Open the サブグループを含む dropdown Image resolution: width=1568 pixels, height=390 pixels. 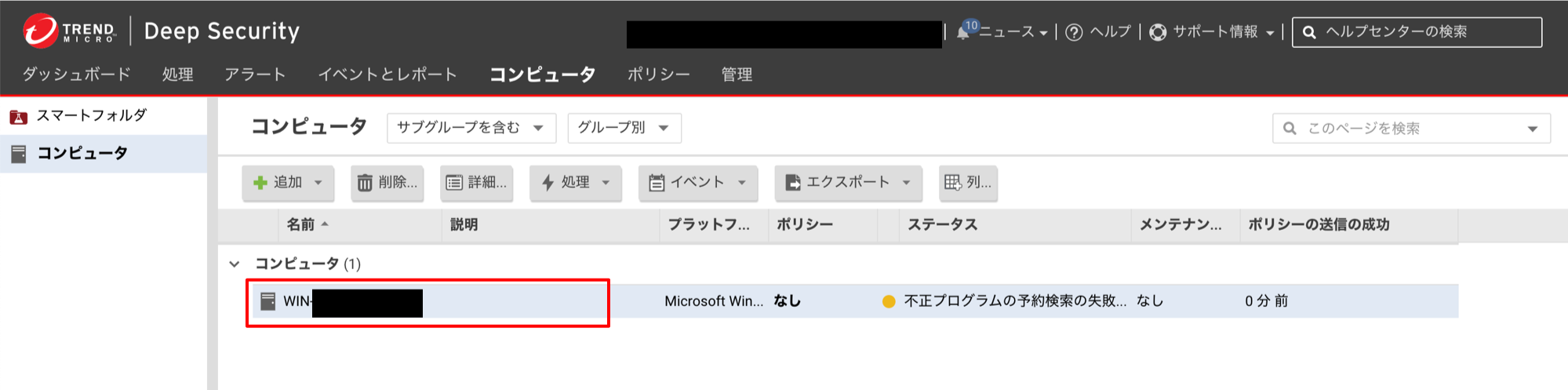471,128
